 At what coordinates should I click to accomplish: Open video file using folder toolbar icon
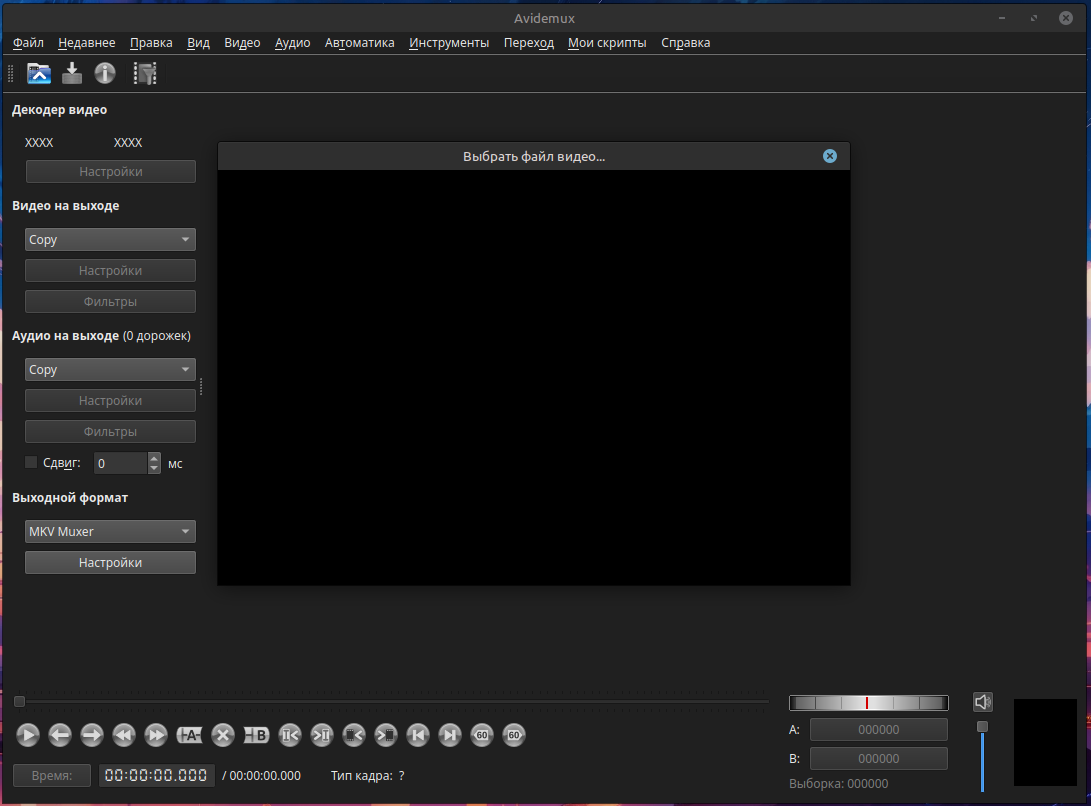pos(39,73)
